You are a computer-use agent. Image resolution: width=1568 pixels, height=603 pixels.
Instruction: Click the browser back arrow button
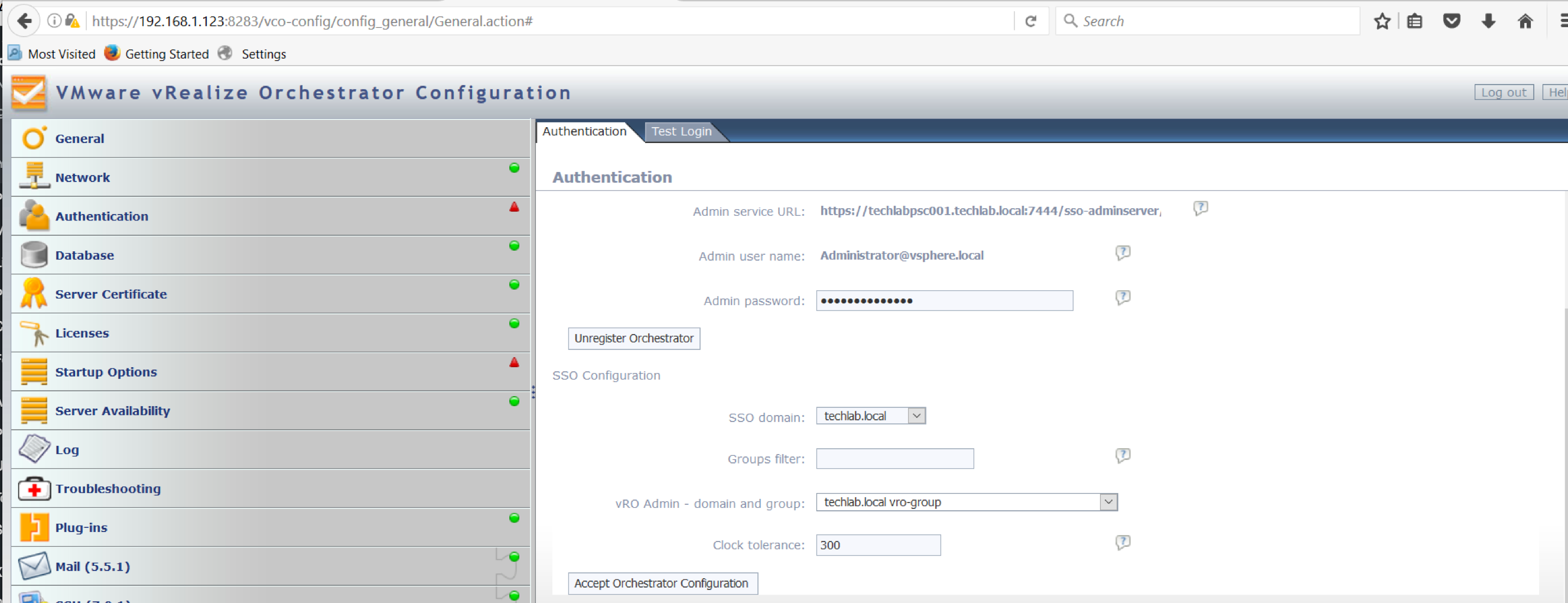[x=24, y=21]
